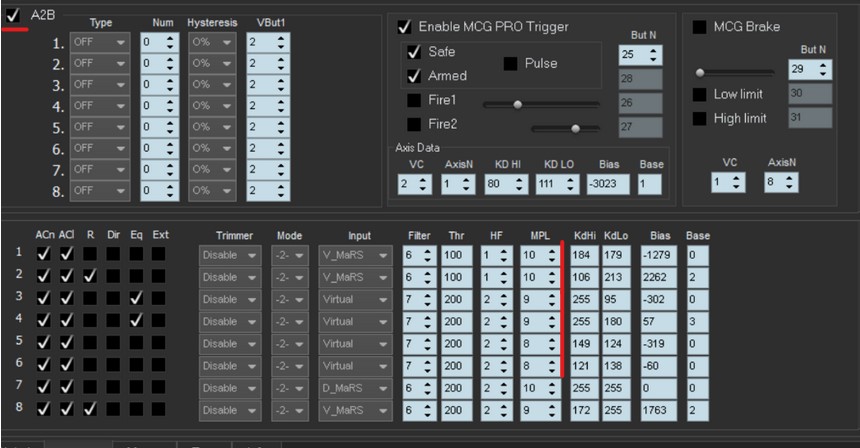This screenshot has height=448, width=860.
Task: Adjust the MCG Brake slider handle
Action: coord(700,72)
